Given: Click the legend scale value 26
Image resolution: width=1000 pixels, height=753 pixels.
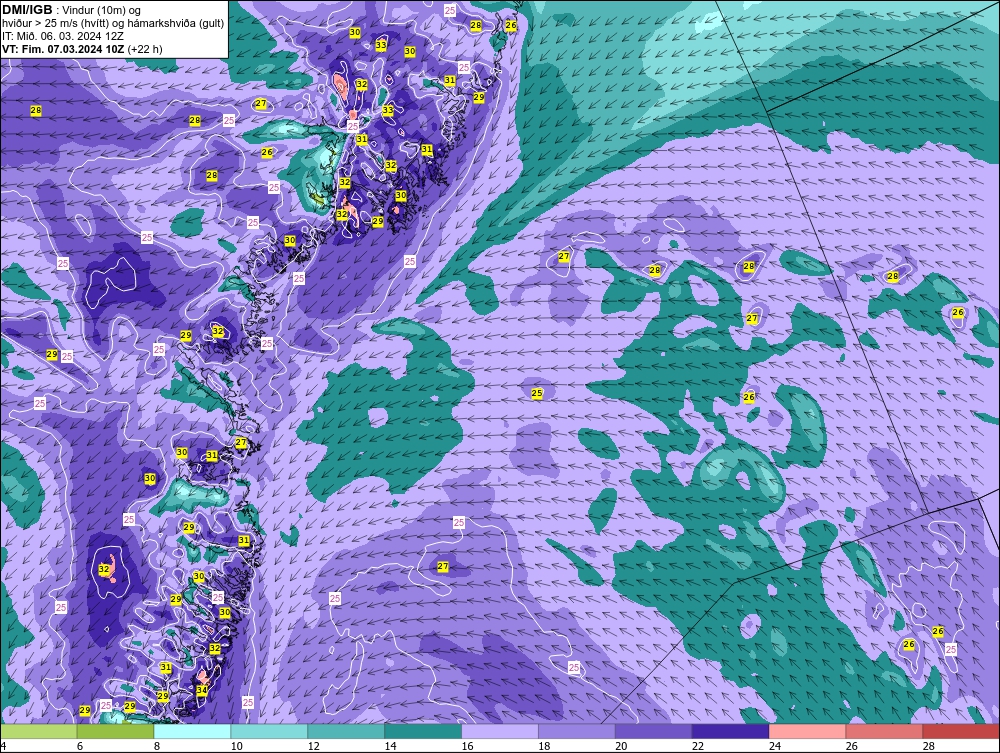Looking at the screenshot, I should pyautogui.click(x=851, y=746).
